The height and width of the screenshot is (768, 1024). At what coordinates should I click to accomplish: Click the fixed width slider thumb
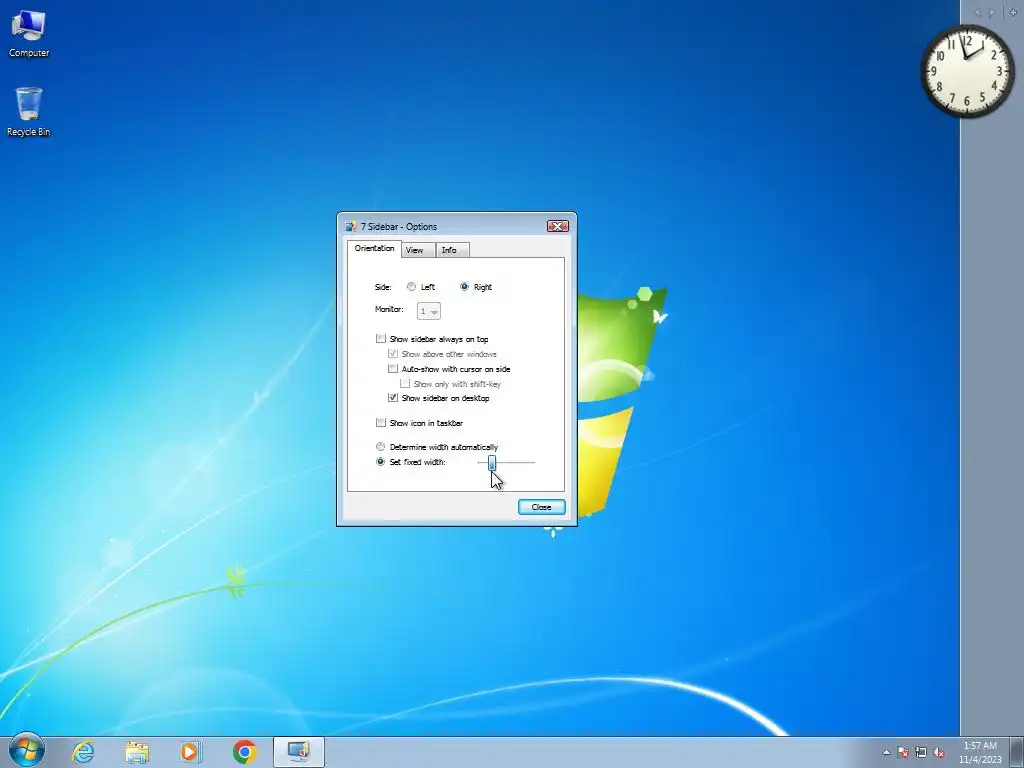coord(492,462)
